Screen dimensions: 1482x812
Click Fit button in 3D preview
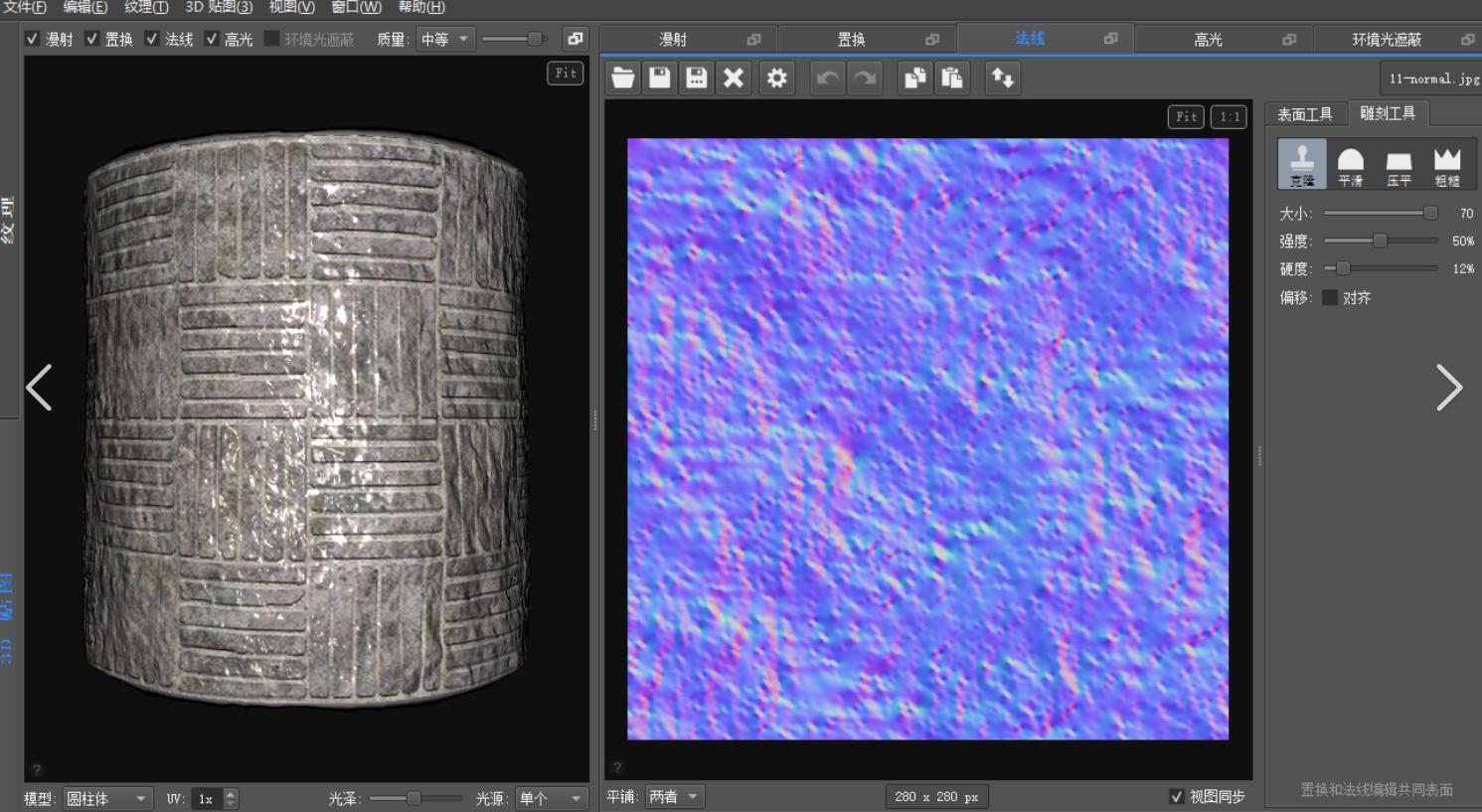566,73
